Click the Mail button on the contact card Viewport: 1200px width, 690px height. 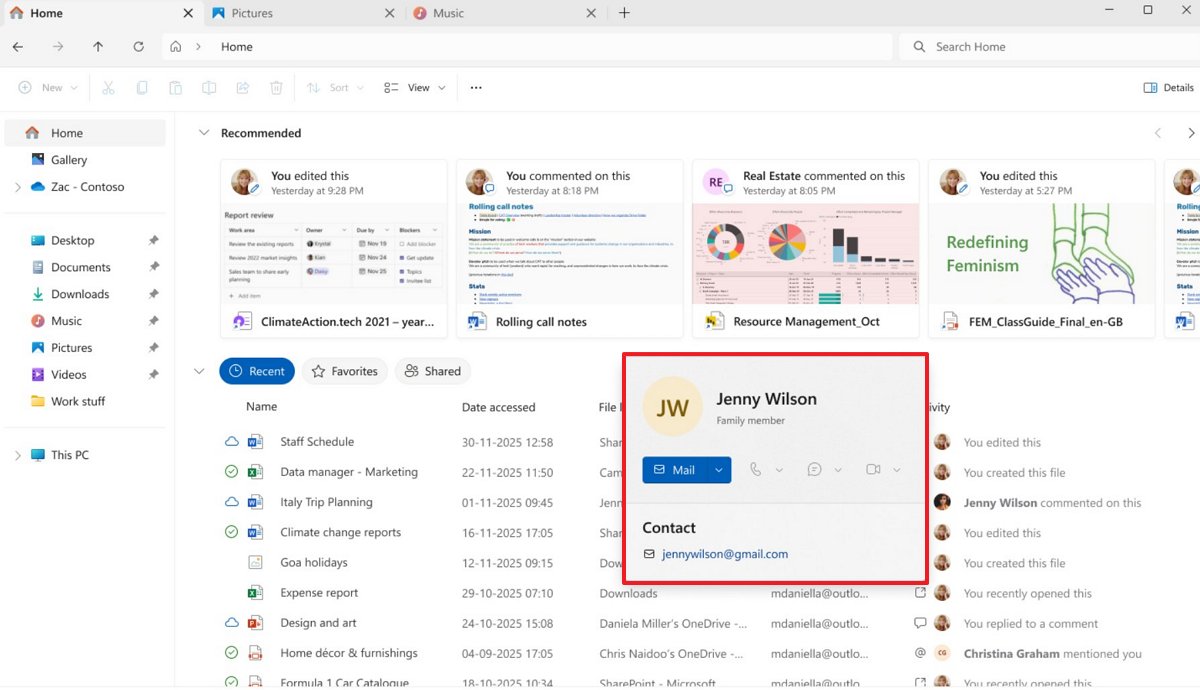(x=675, y=470)
